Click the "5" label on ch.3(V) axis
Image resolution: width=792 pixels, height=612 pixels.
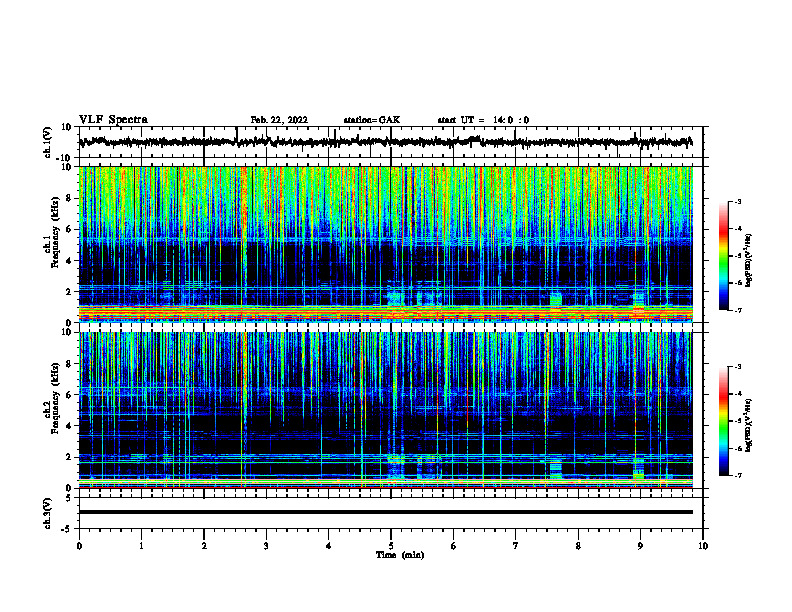click(x=69, y=498)
